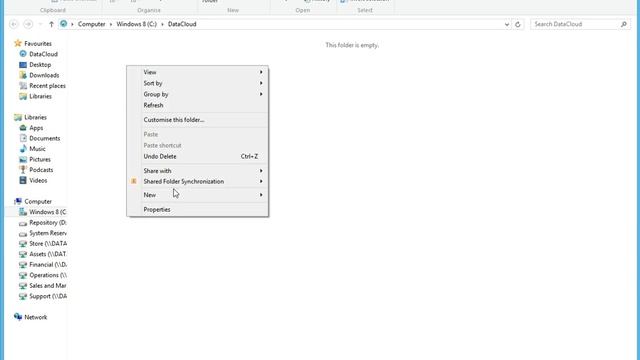
Task: Open Downloads under Favourites
Action: point(44,75)
